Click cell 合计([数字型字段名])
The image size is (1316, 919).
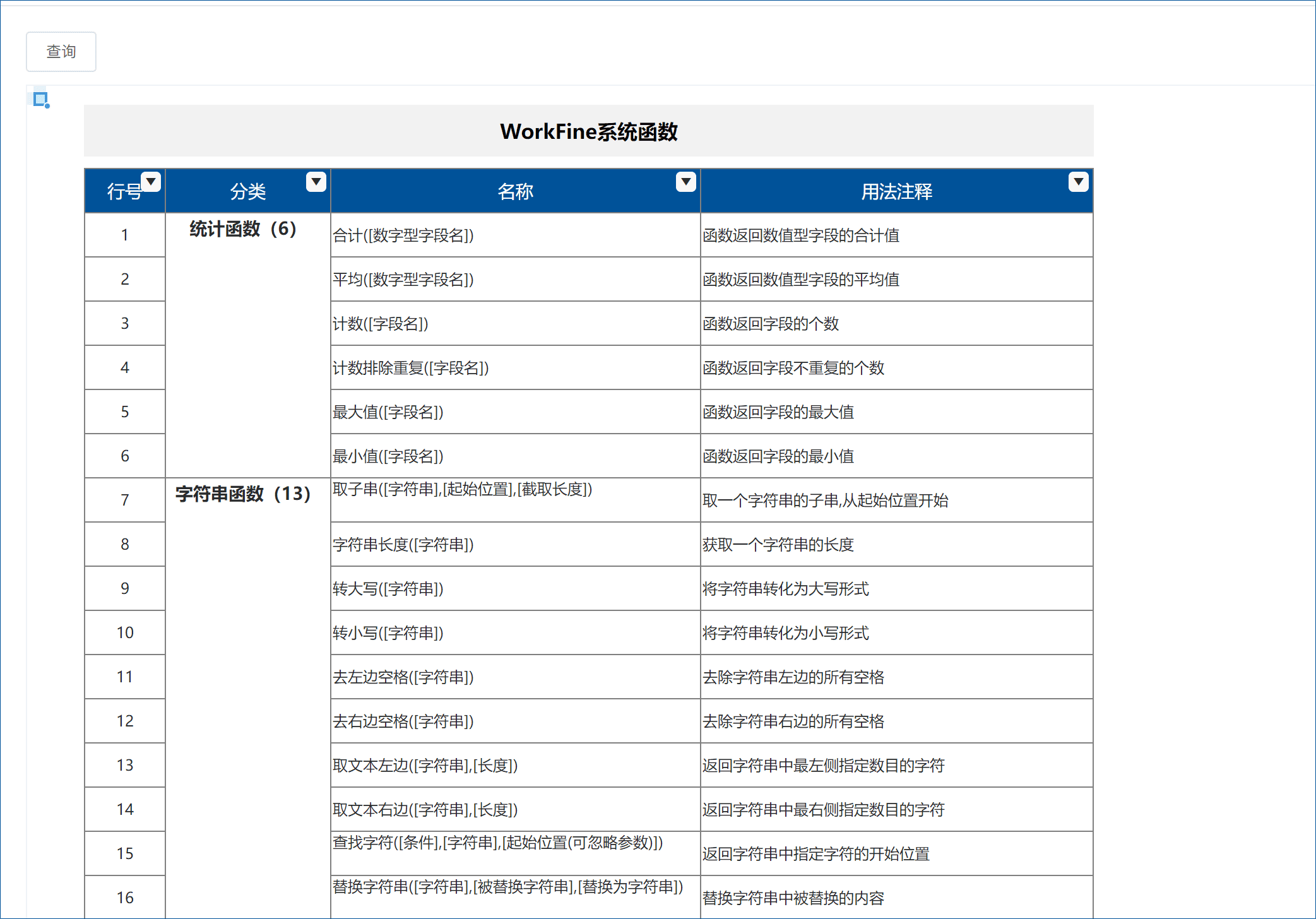tap(516, 235)
